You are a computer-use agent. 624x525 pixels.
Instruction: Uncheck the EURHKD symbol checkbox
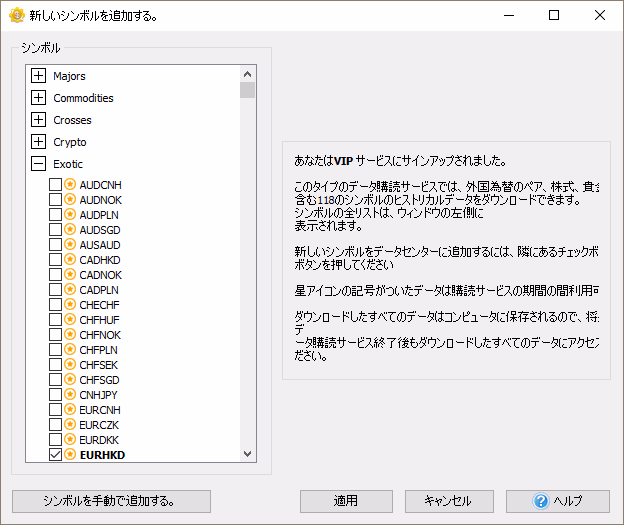coord(56,454)
